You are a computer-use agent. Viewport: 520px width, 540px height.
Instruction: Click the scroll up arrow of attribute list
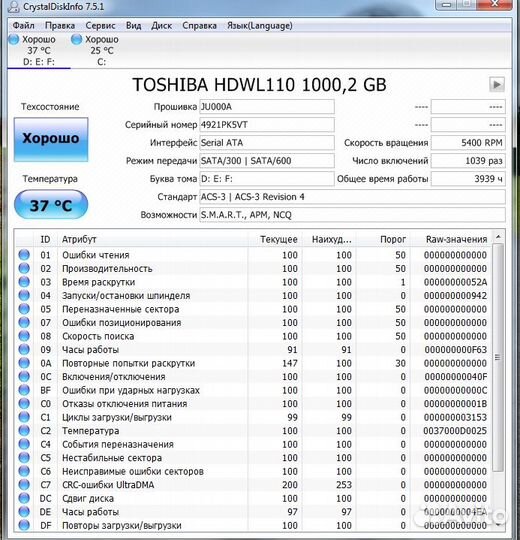click(x=498, y=237)
